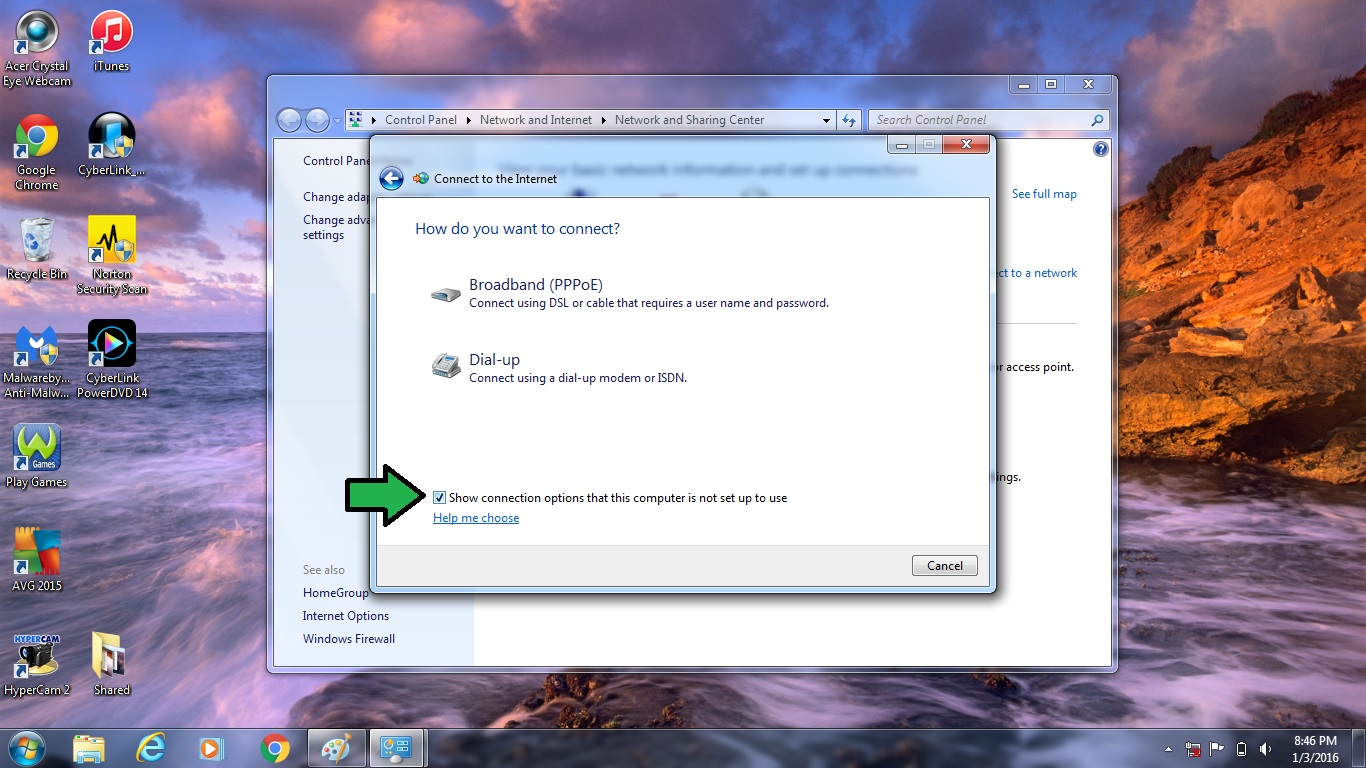
Task: Click the Malwarebytes Anti-Malware desktop icon
Action: click(37, 360)
